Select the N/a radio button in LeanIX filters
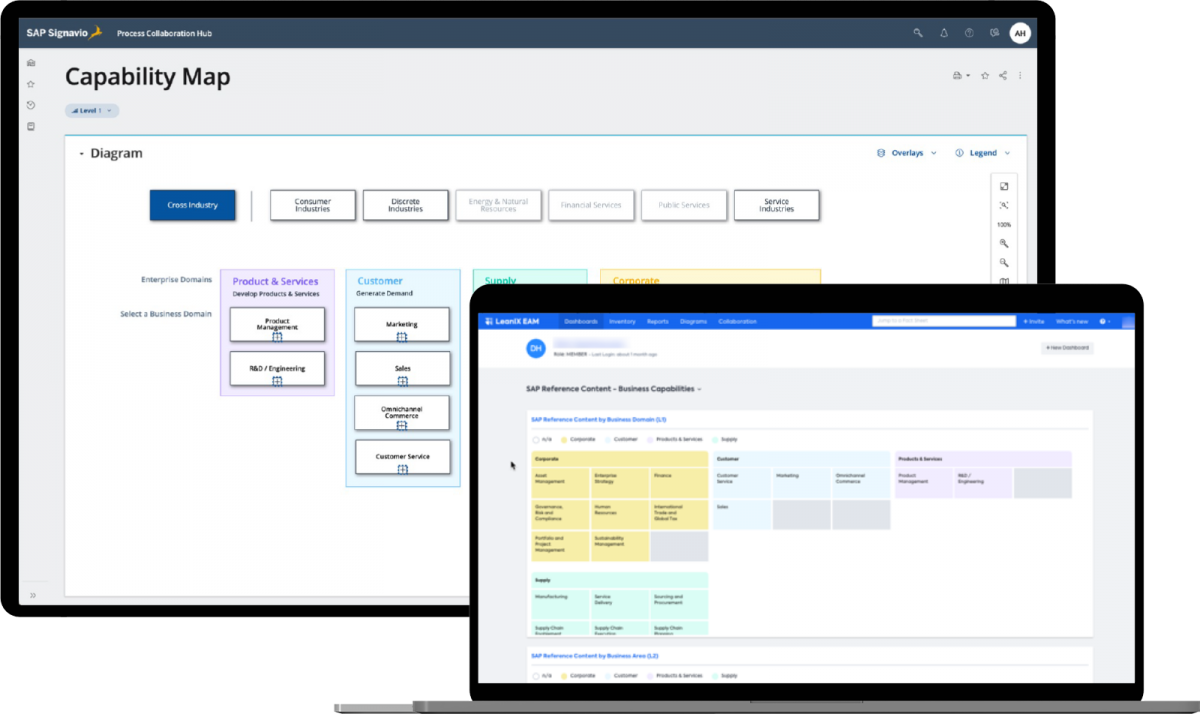Screen dimensions: 1200x714 point(536,439)
